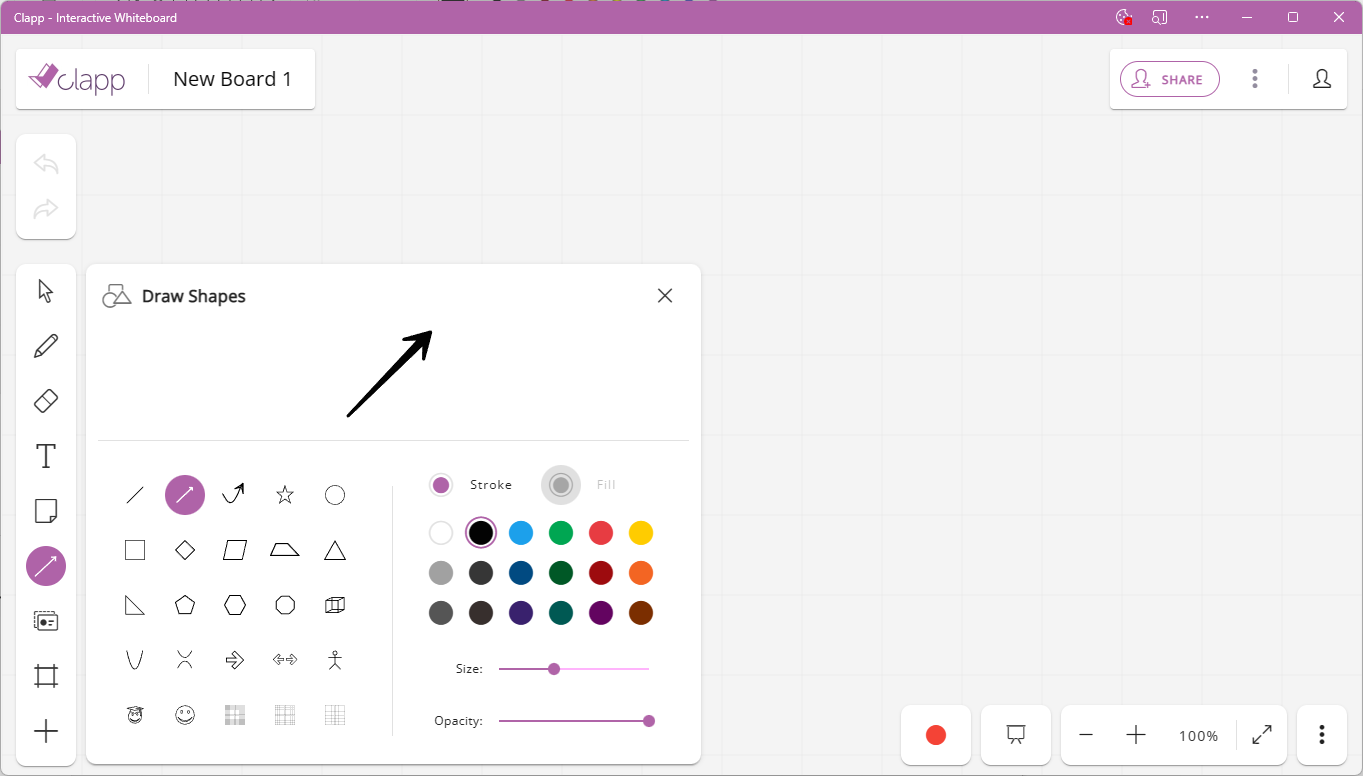Select the Eraser tool
The image size is (1363, 776).
(x=45, y=400)
